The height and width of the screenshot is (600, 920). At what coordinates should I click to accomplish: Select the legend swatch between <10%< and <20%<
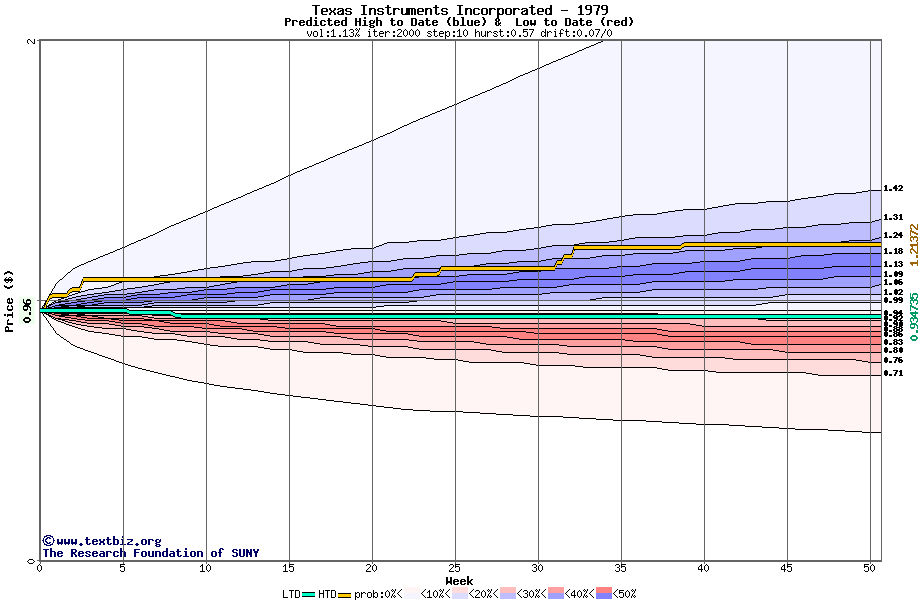[459, 594]
